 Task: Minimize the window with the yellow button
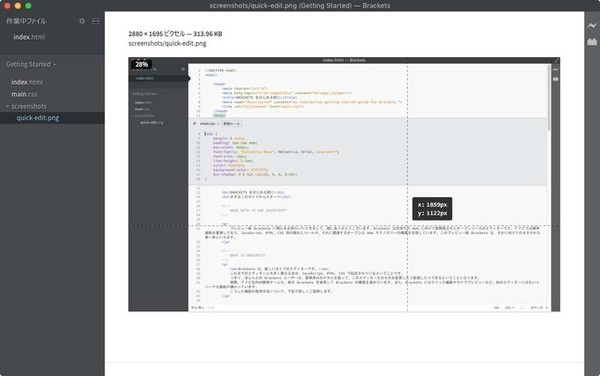pos(18,6)
